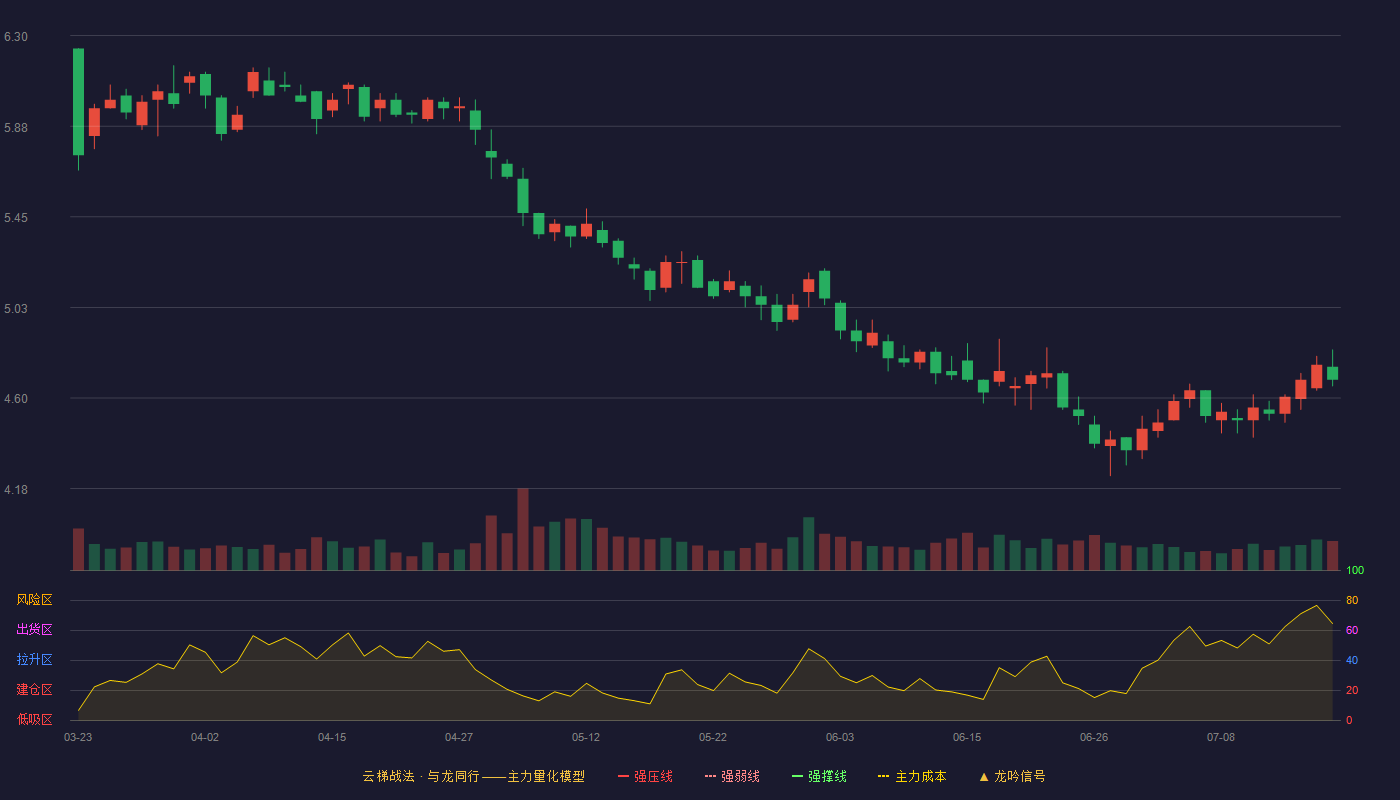Viewport: 1400px width, 800px height.
Task: Click the blue 40 indicator axis label
Action: coord(1352,660)
